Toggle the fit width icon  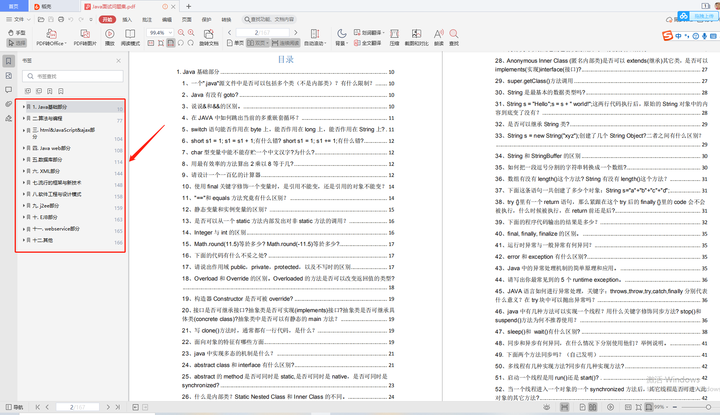[x=171, y=43]
